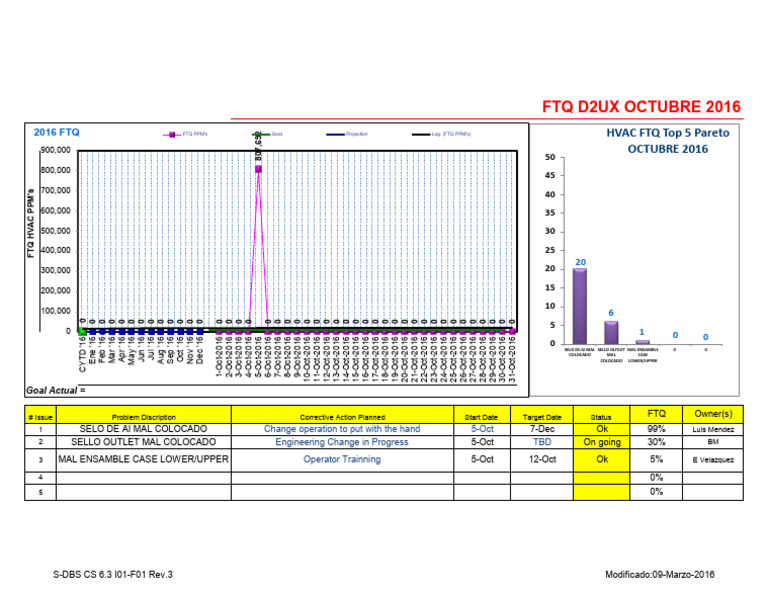Click the title FTQ D2UX OCTUBRE 2016

tap(641, 107)
